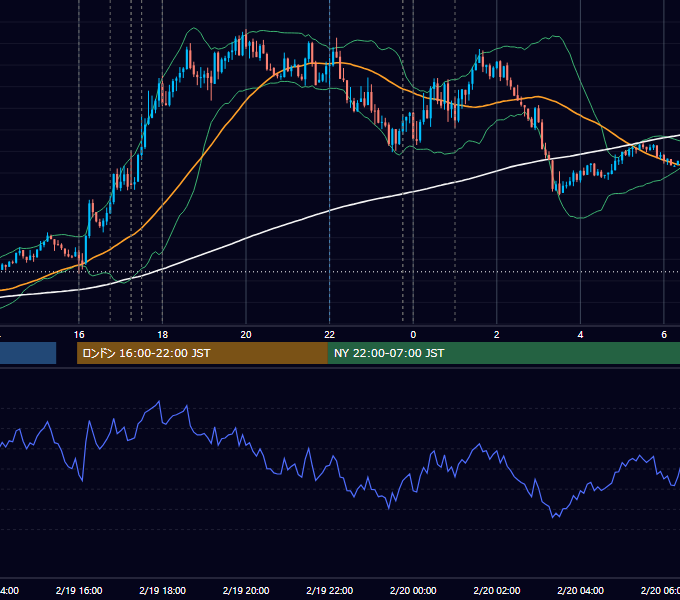The width and height of the screenshot is (680, 600).
Task: Click the ロンドン 16:00-22:00 JST session bar
Action: pyautogui.click(x=202, y=353)
